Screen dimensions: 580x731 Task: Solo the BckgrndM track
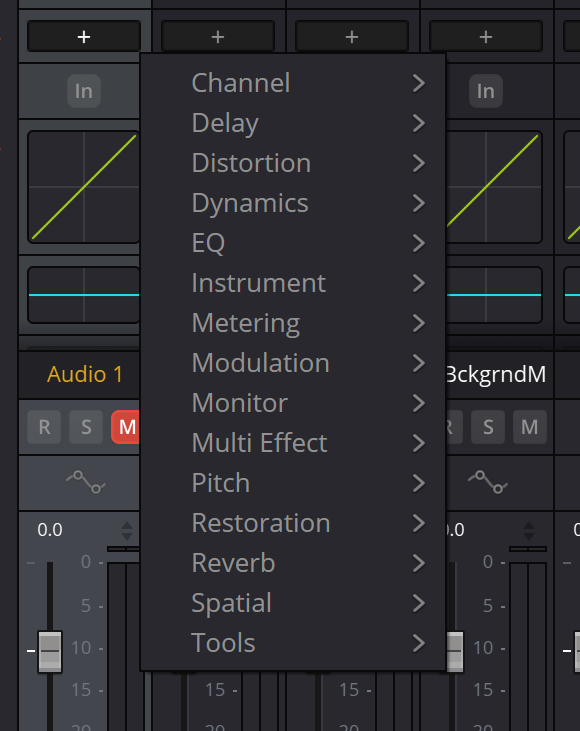tap(488, 427)
